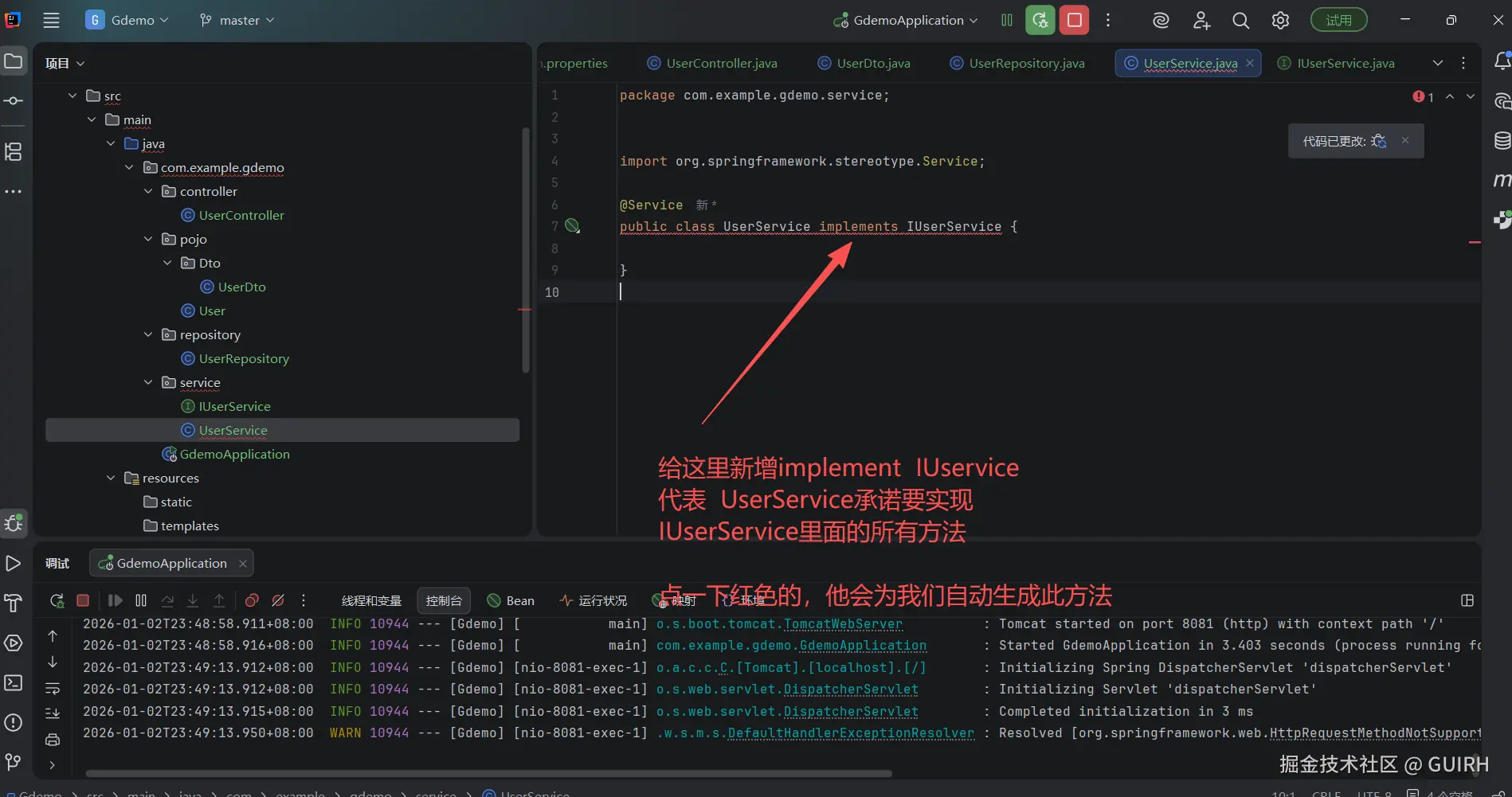The width and height of the screenshot is (1512, 797).
Task: Show more tool windows ellipsis in left sidebar
Action: tap(14, 192)
